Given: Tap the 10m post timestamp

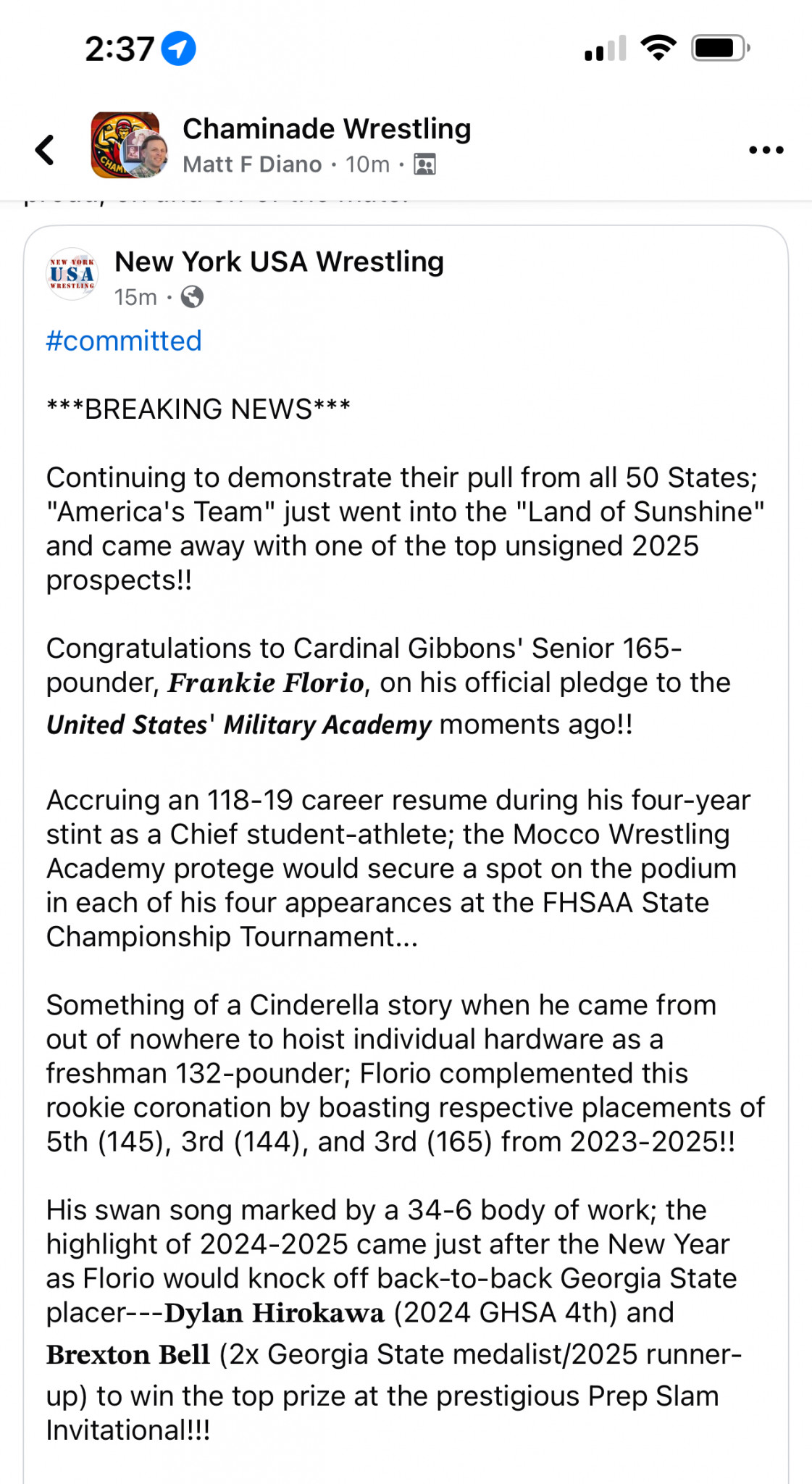Looking at the screenshot, I should (x=367, y=164).
